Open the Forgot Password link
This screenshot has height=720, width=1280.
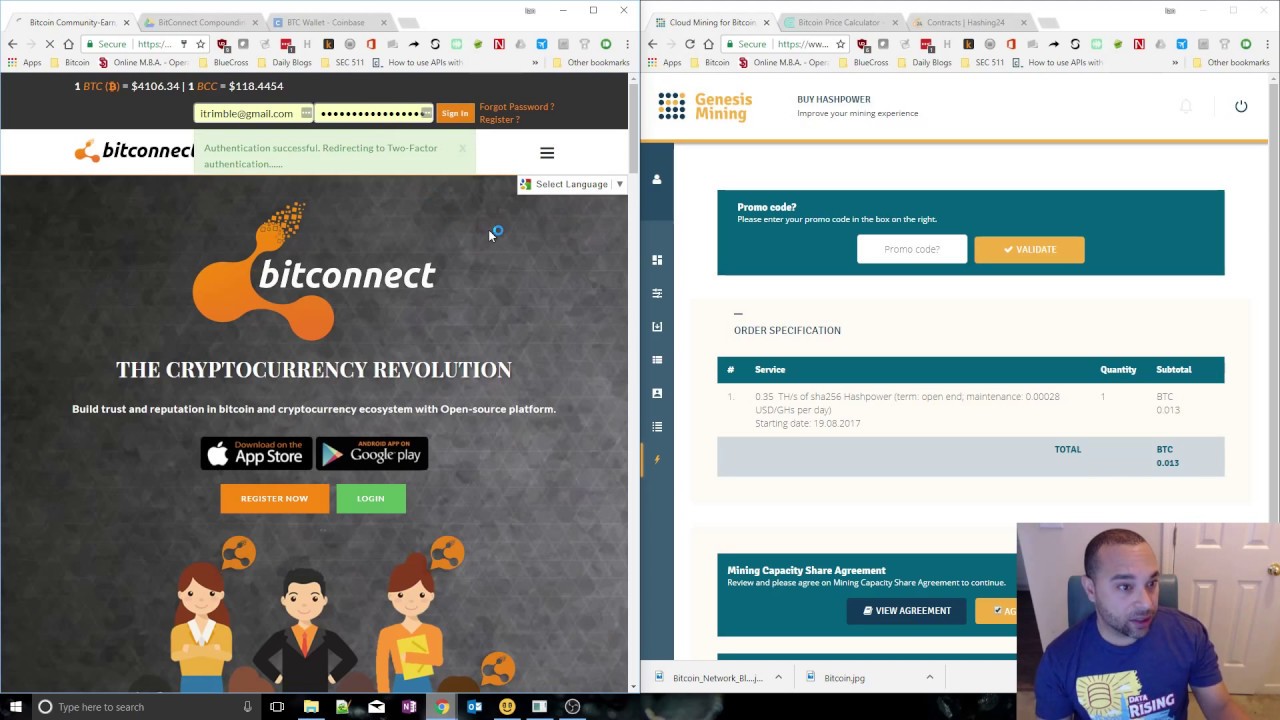coord(516,106)
